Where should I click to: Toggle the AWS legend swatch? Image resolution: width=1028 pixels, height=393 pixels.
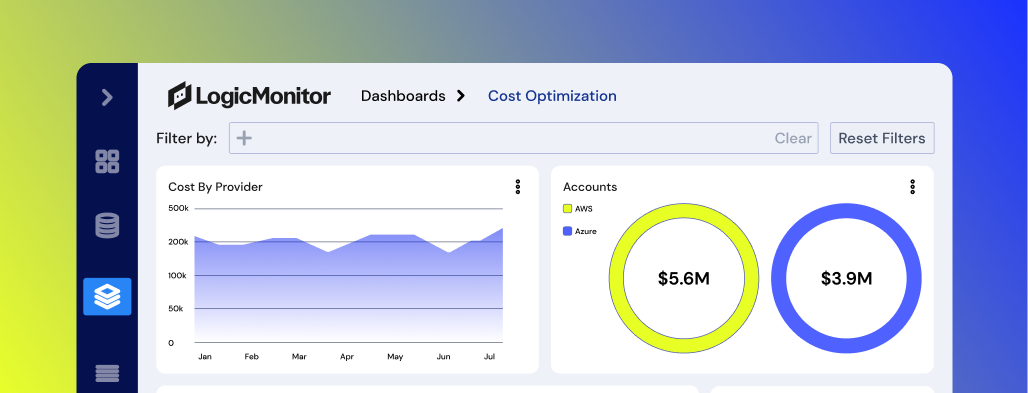[567, 209]
